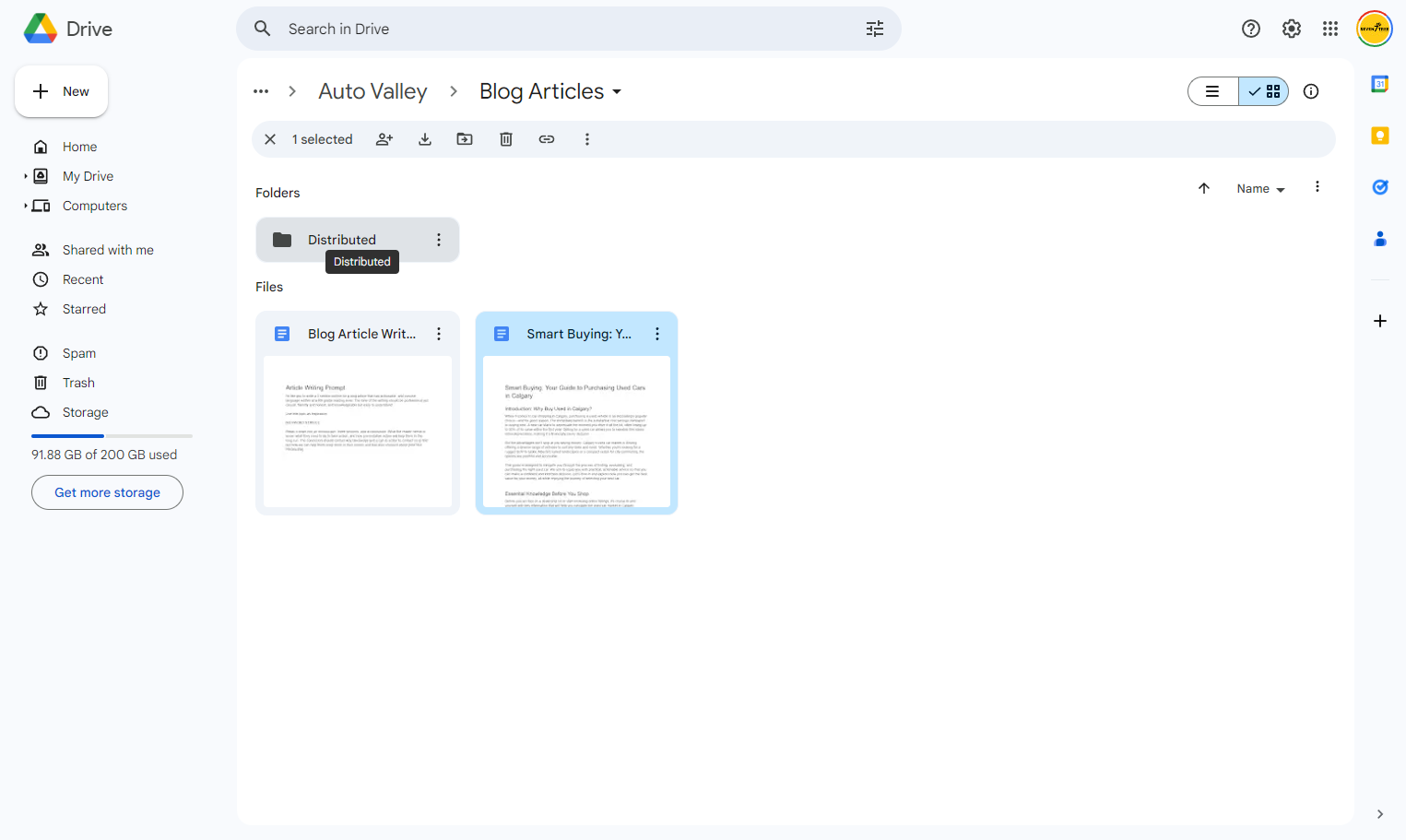This screenshot has width=1406, height=840.
Task: Open more options for Blog Article Writing file
Action: point(439,334)
